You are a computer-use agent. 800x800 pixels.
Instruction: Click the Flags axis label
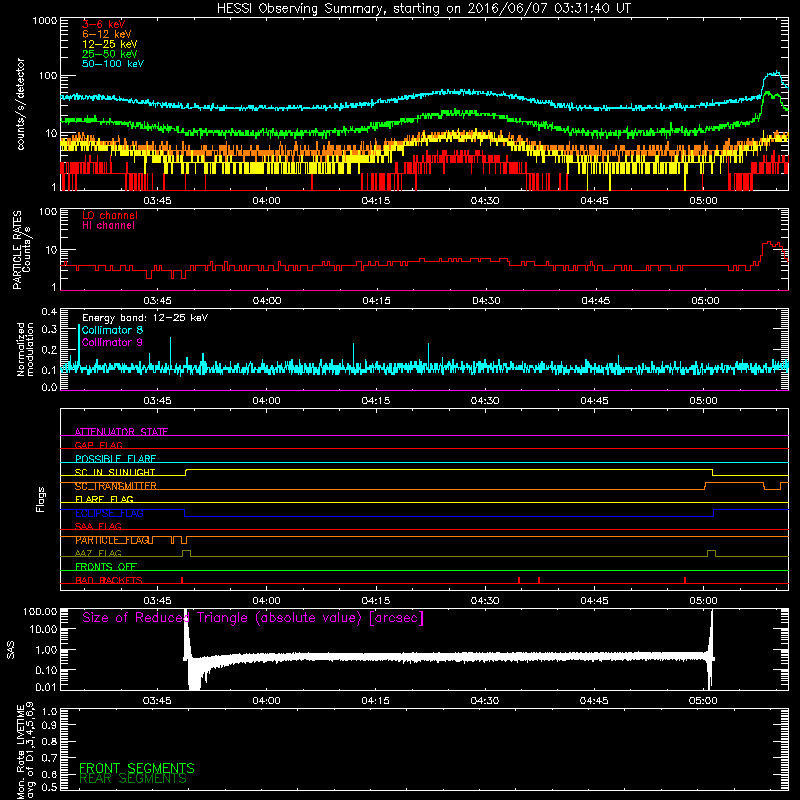(40, 499)
